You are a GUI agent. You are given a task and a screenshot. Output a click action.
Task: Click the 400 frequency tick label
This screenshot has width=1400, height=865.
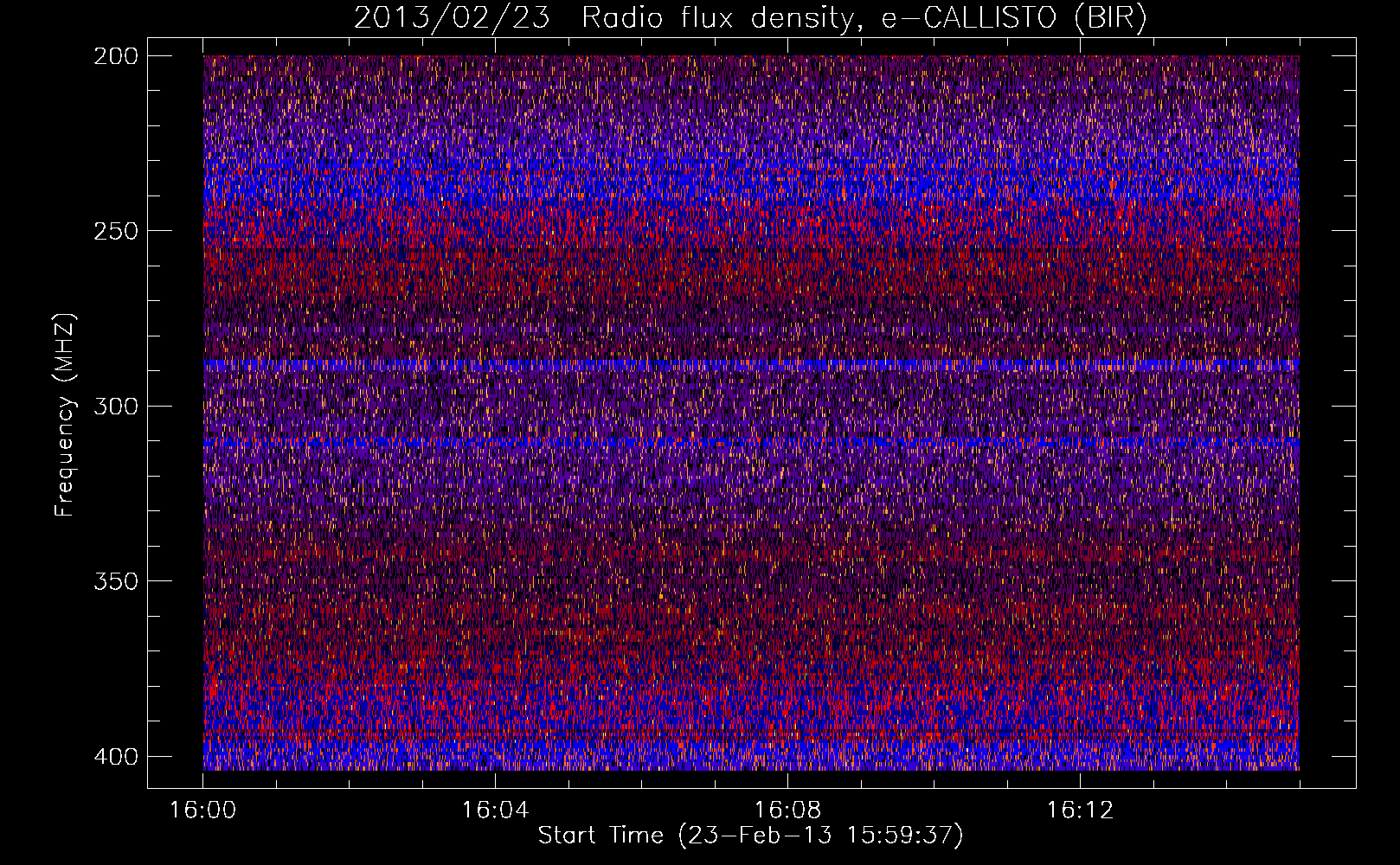coord(115,757)
